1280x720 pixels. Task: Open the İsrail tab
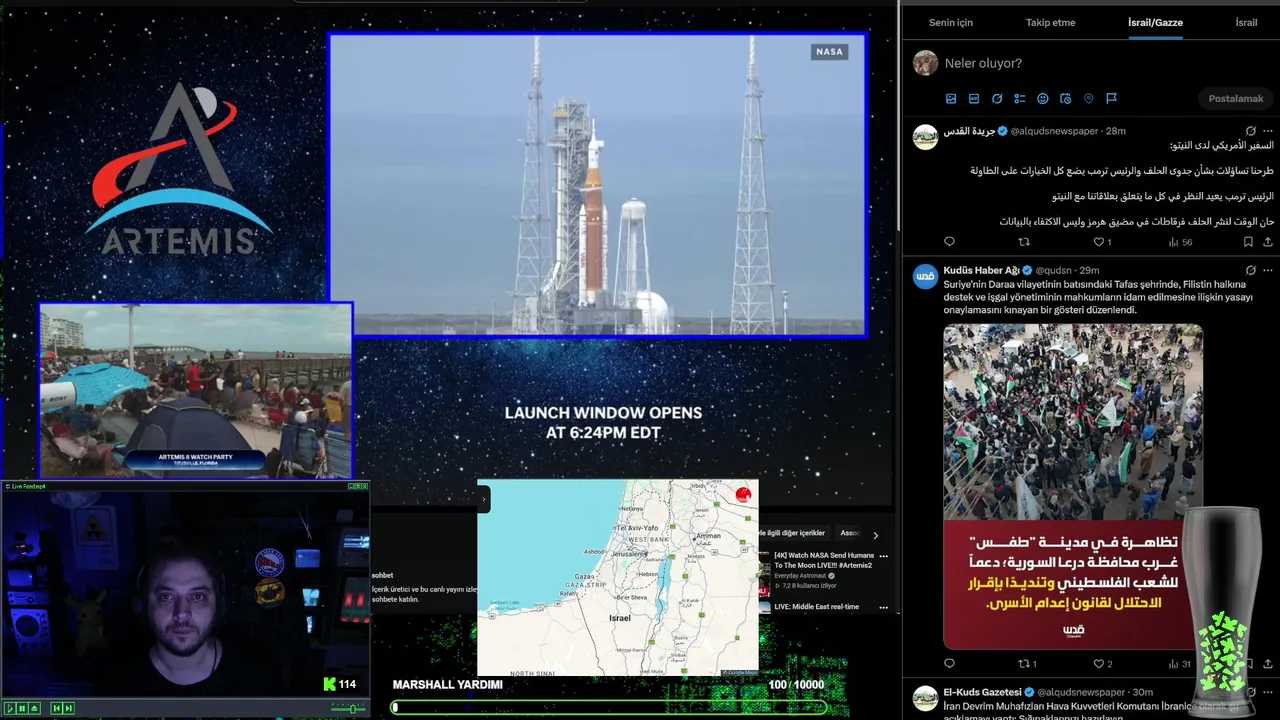pos(1246,22)
